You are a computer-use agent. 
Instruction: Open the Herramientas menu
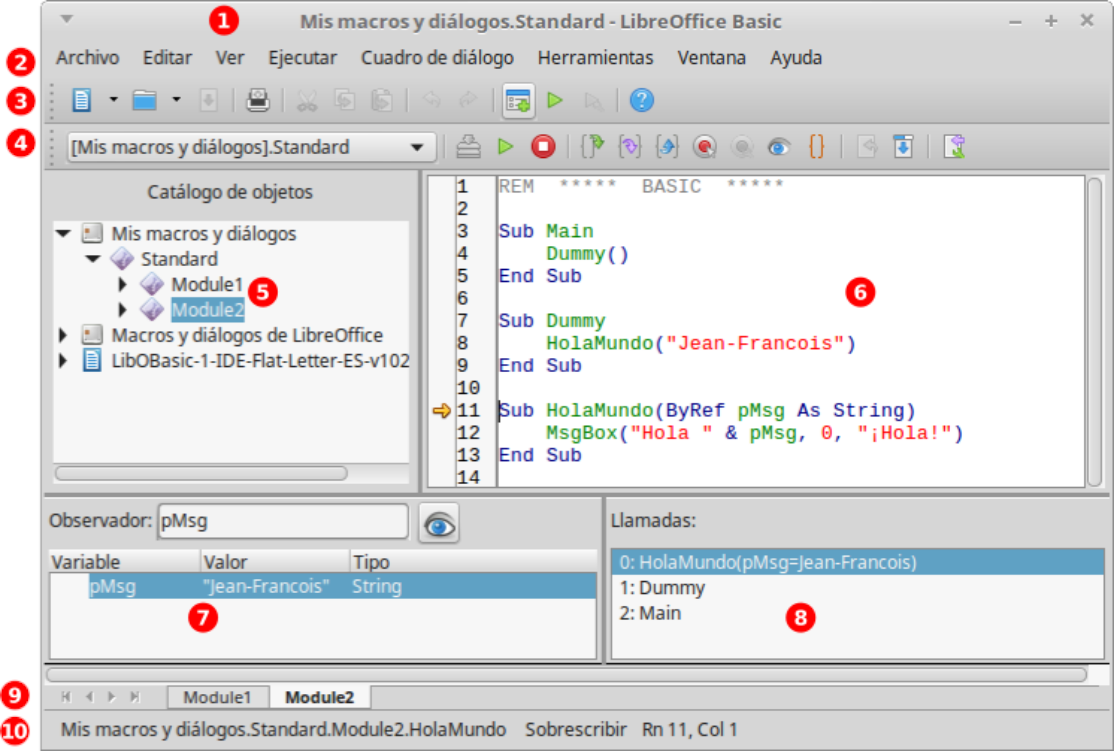[595, 58]
